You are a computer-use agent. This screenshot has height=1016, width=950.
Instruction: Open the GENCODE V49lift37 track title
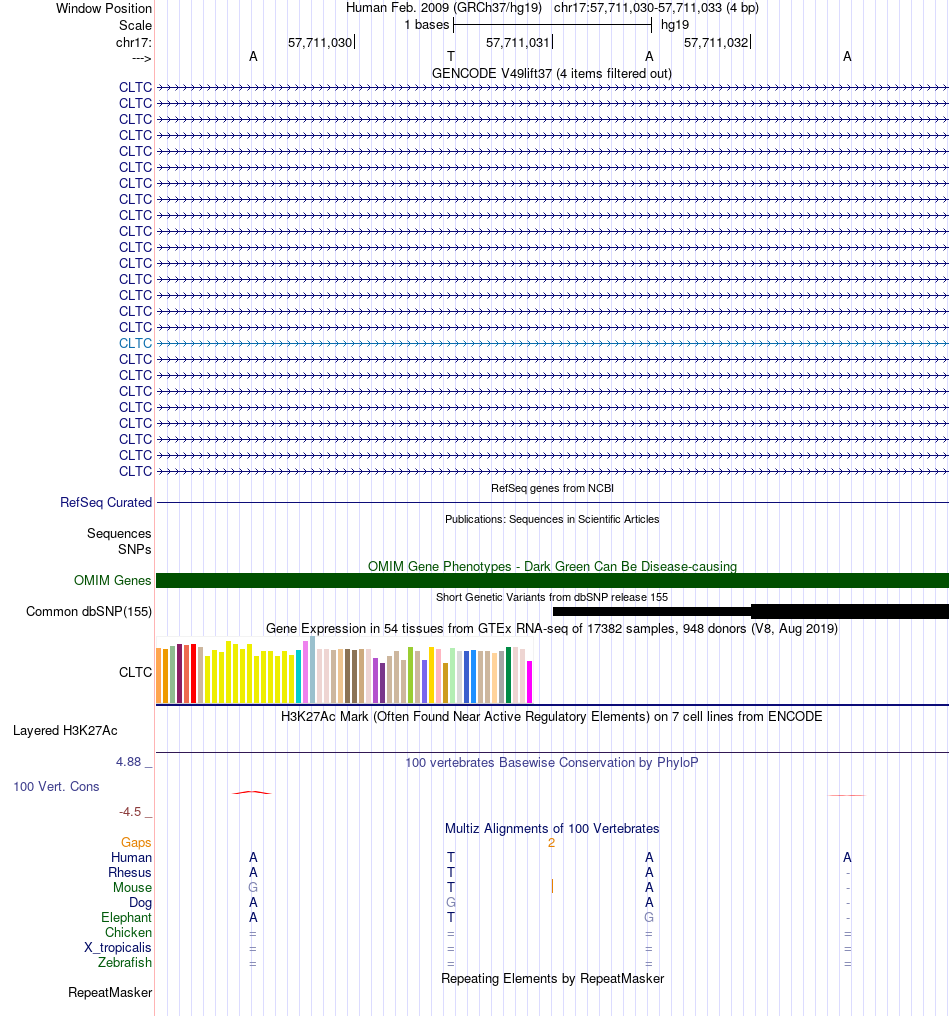coord(551,73)
